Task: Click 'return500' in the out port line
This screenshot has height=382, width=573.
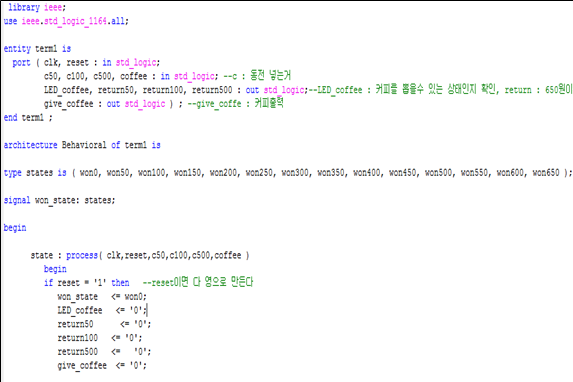Action: click(212, 90)
